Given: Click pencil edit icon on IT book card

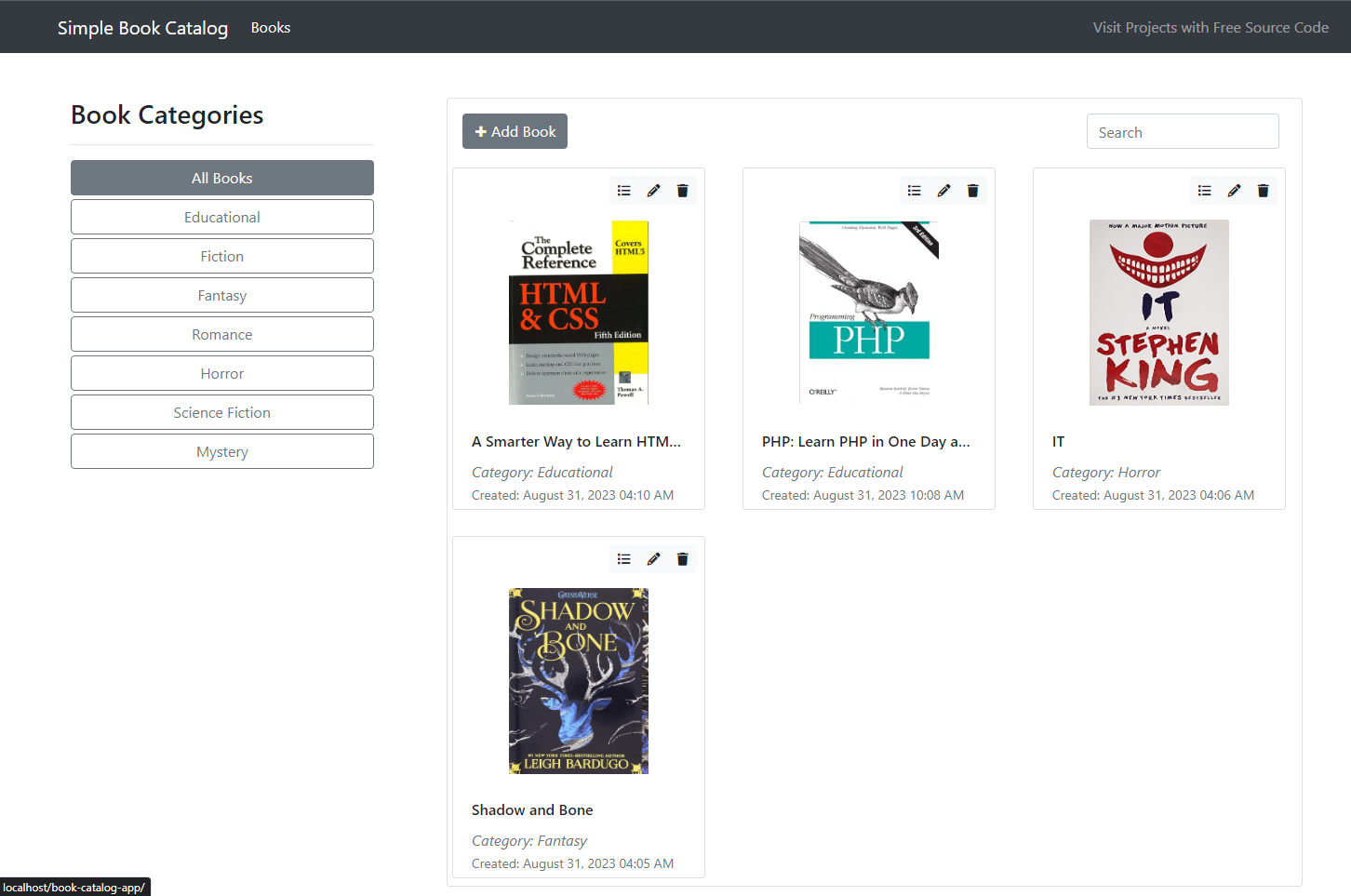Looking at the screenshot, I should tap(1234, 191).
